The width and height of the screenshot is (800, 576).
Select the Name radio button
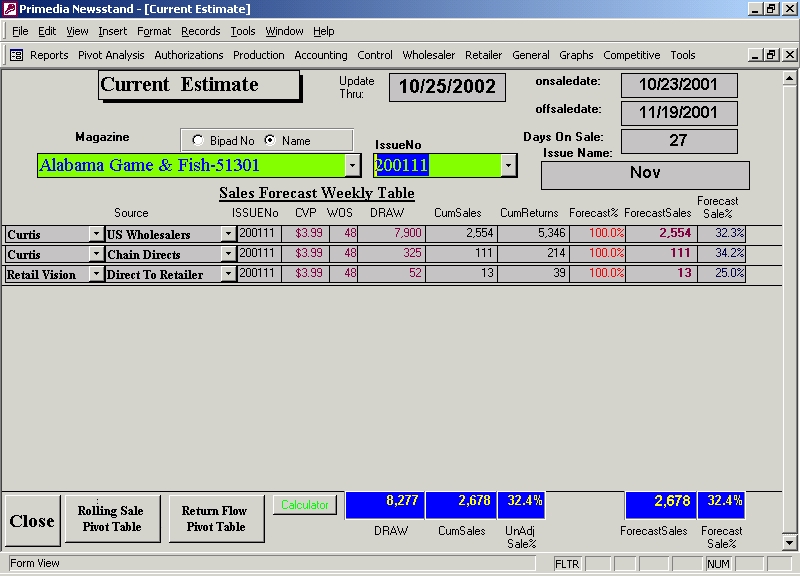[269, 141]
